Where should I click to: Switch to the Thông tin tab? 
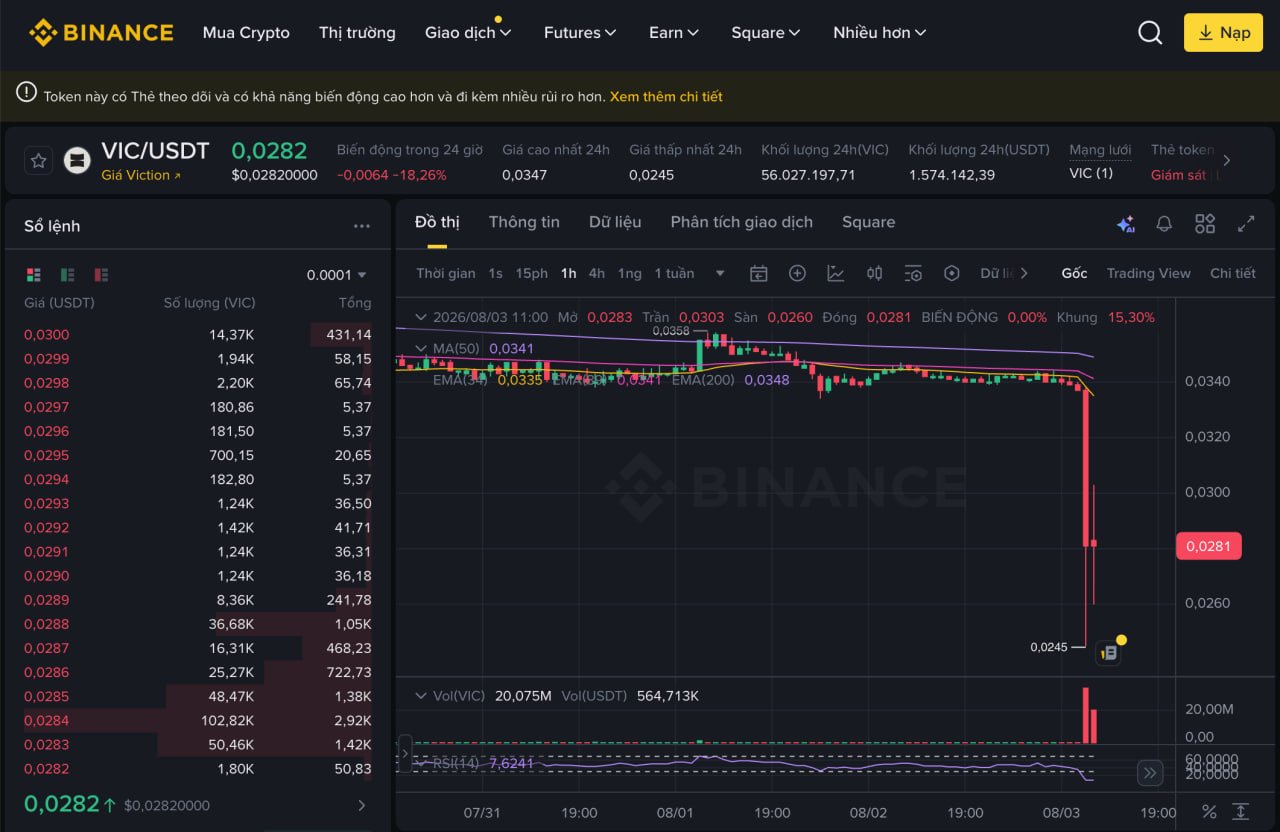524,222
